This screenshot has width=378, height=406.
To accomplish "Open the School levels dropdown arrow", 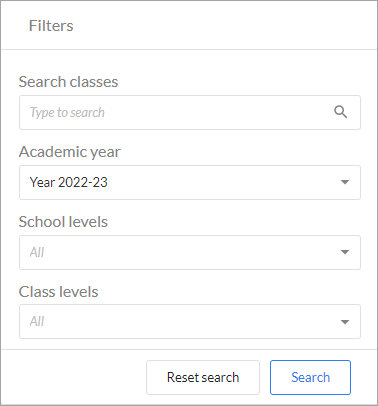I will (345, 252).
